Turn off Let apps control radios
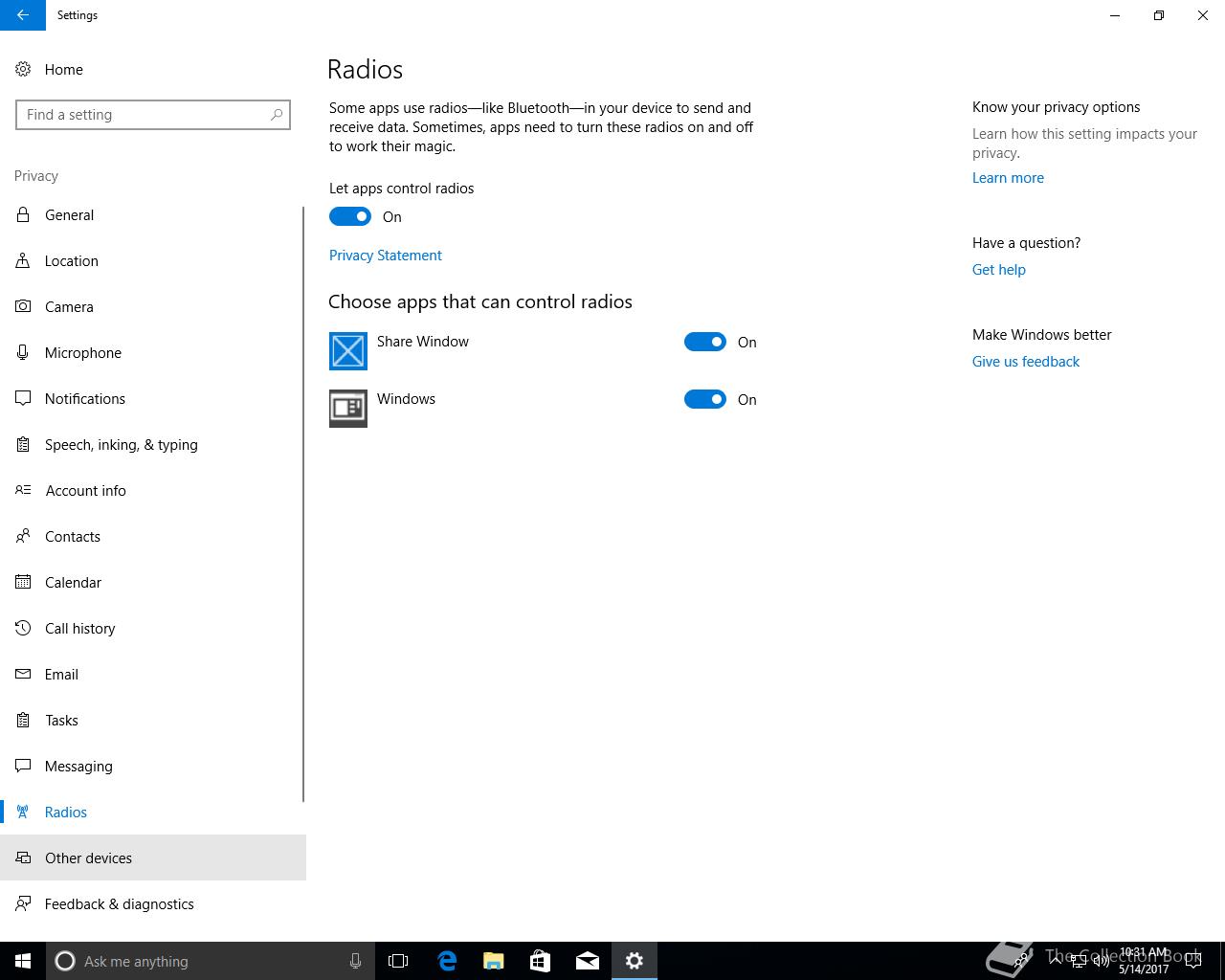The image size is (1225, 980). pyautogui.click(x=350, y=216)
